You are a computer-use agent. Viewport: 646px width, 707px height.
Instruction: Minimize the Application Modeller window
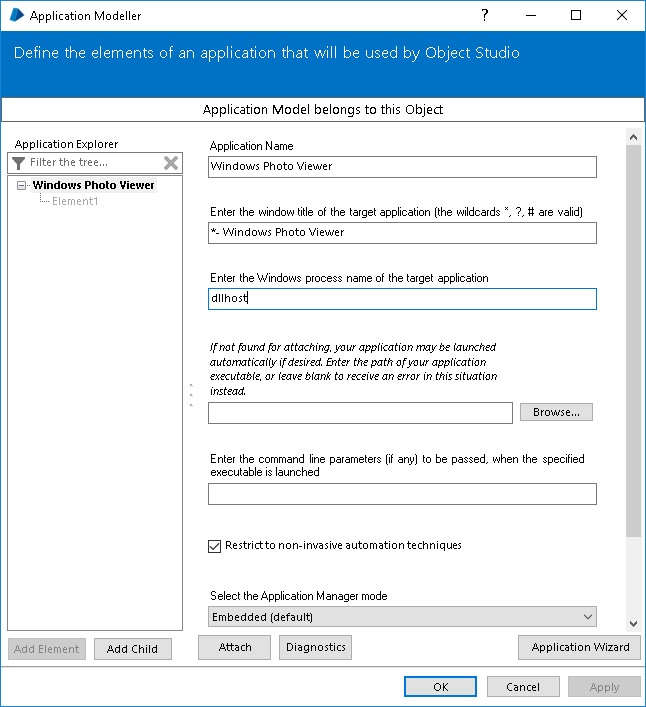tap(531, 15)
